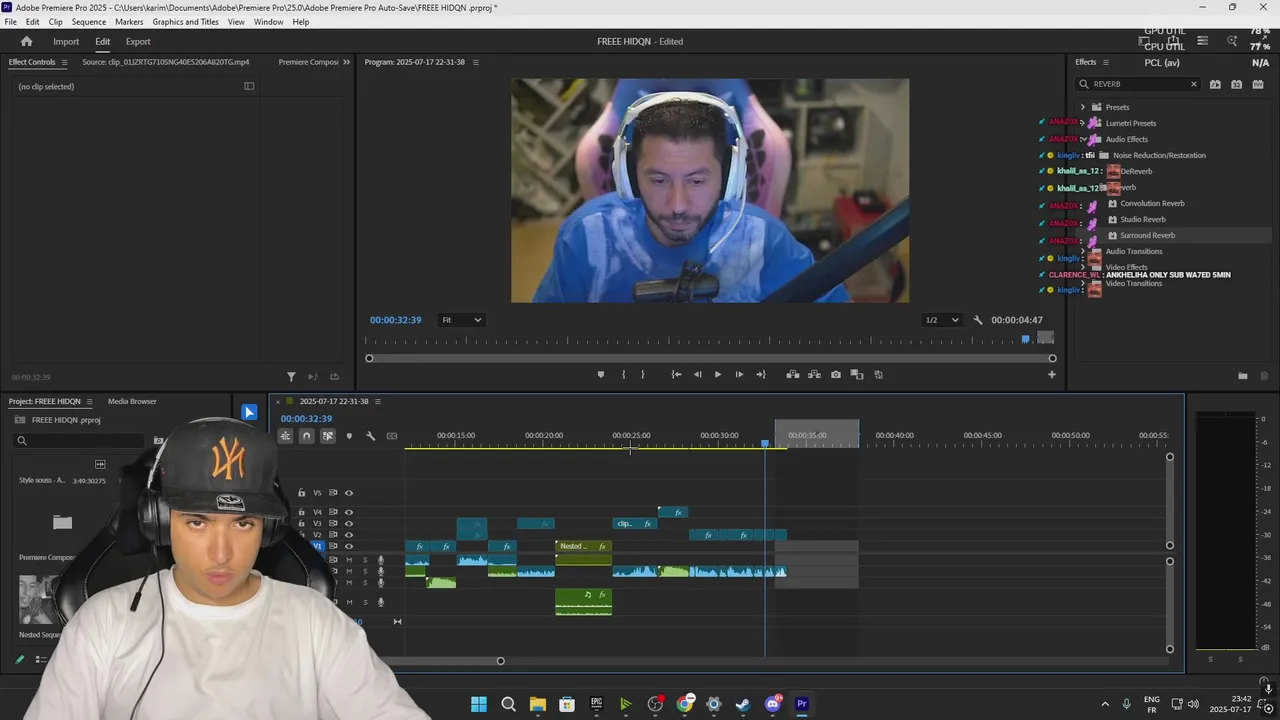Open Graphics and Titles menu
This screenshot has height=720, width=1280.
[x=185, y=22]
